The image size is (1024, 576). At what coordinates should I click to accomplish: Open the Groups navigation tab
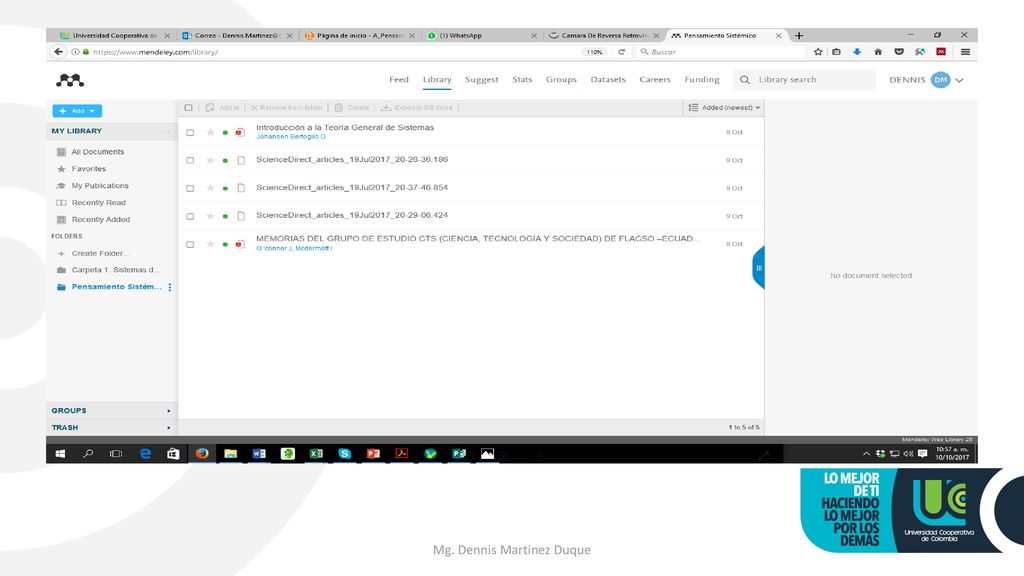tap(561, 80)
